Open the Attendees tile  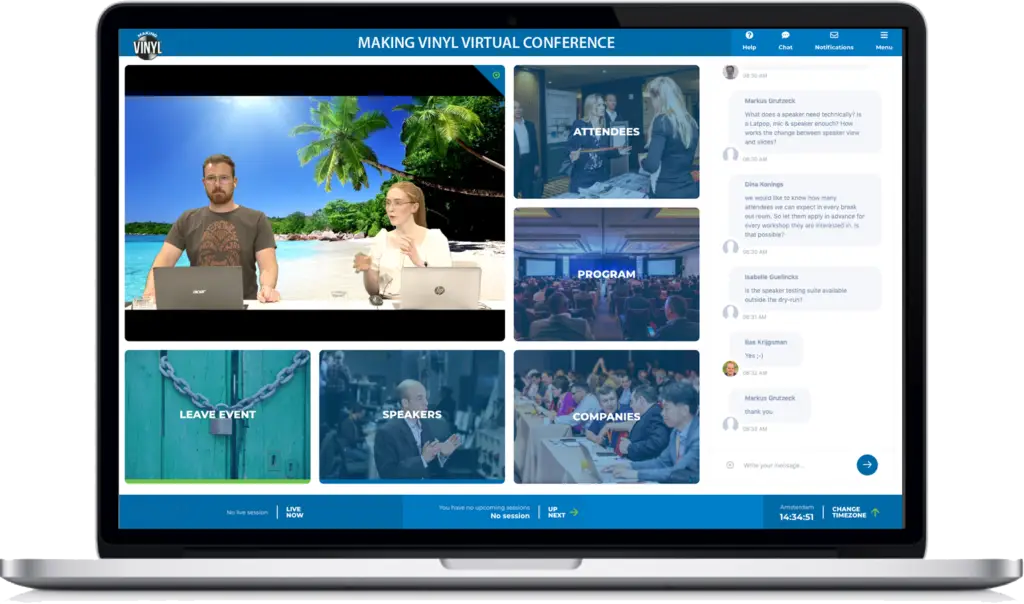606,132
